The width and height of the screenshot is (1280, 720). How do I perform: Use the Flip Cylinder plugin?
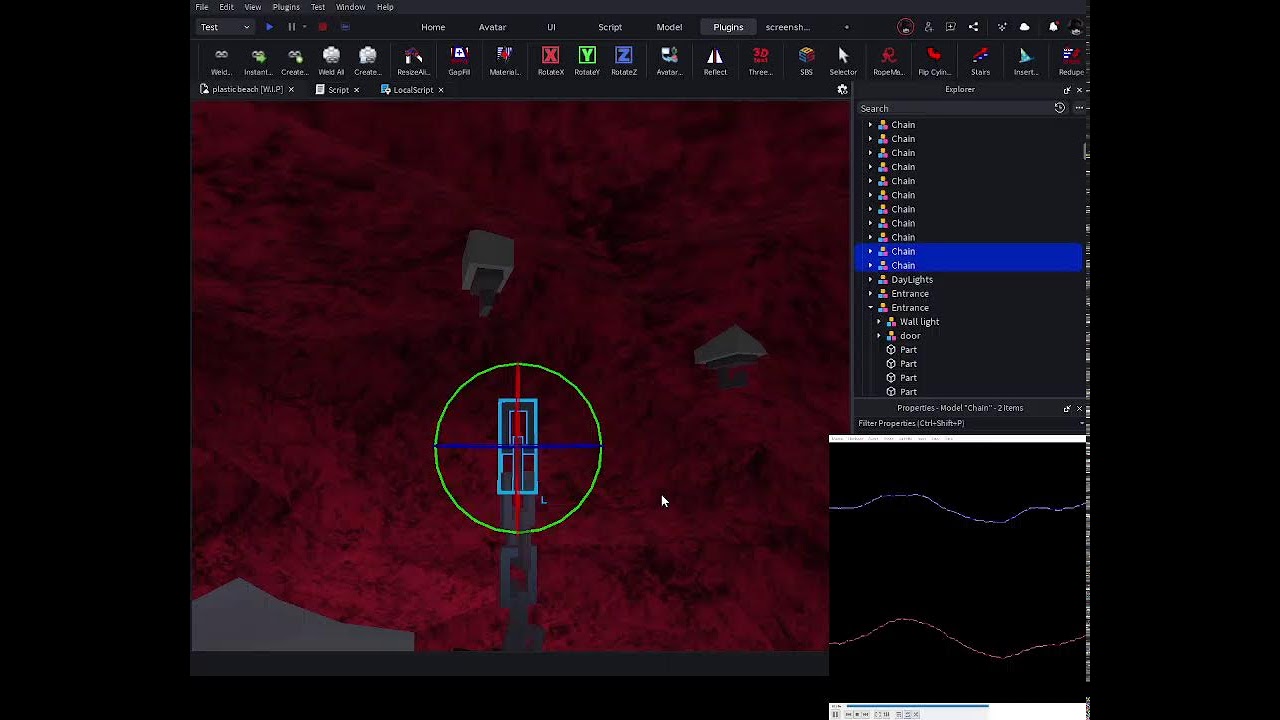934,61
